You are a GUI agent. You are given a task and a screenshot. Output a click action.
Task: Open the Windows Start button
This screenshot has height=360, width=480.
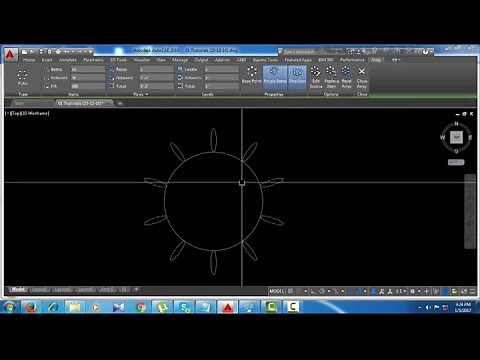(9, 307)
